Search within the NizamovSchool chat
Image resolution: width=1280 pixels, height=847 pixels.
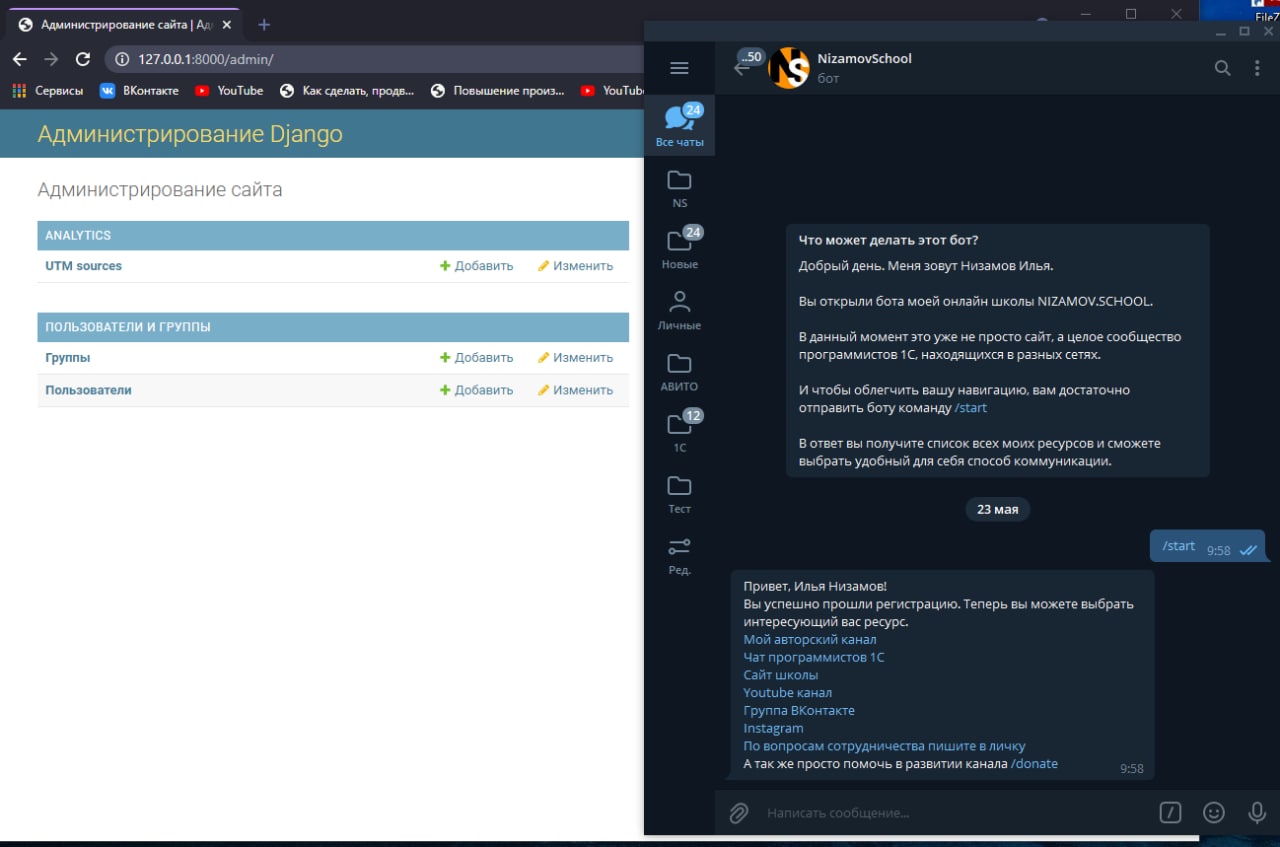[1222, 68]
